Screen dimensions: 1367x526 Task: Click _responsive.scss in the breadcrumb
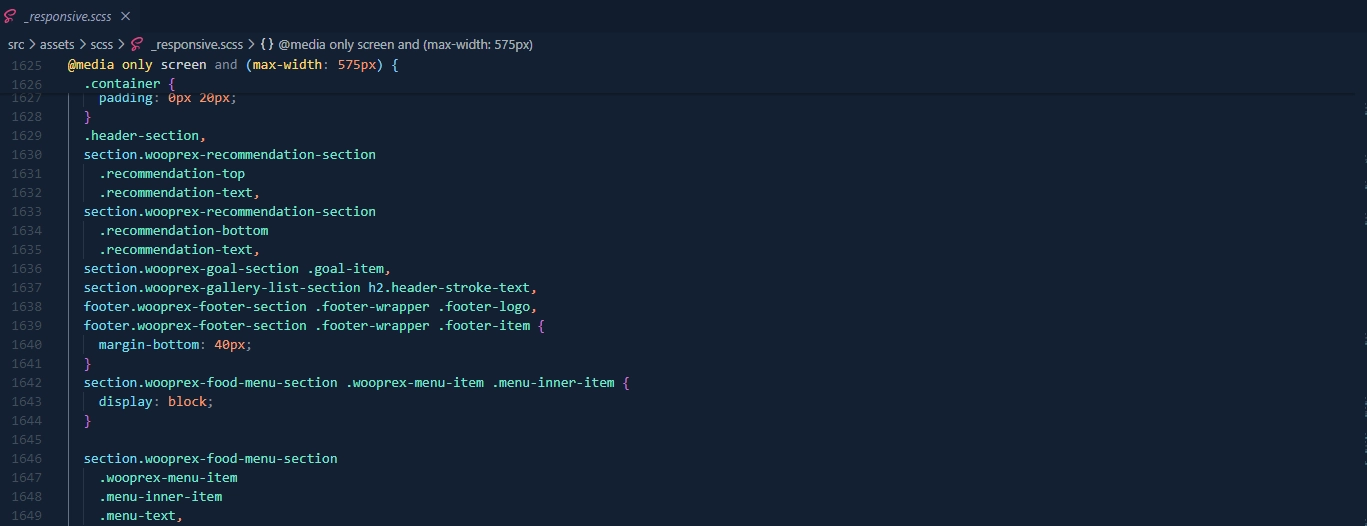(x=197, y=45)
